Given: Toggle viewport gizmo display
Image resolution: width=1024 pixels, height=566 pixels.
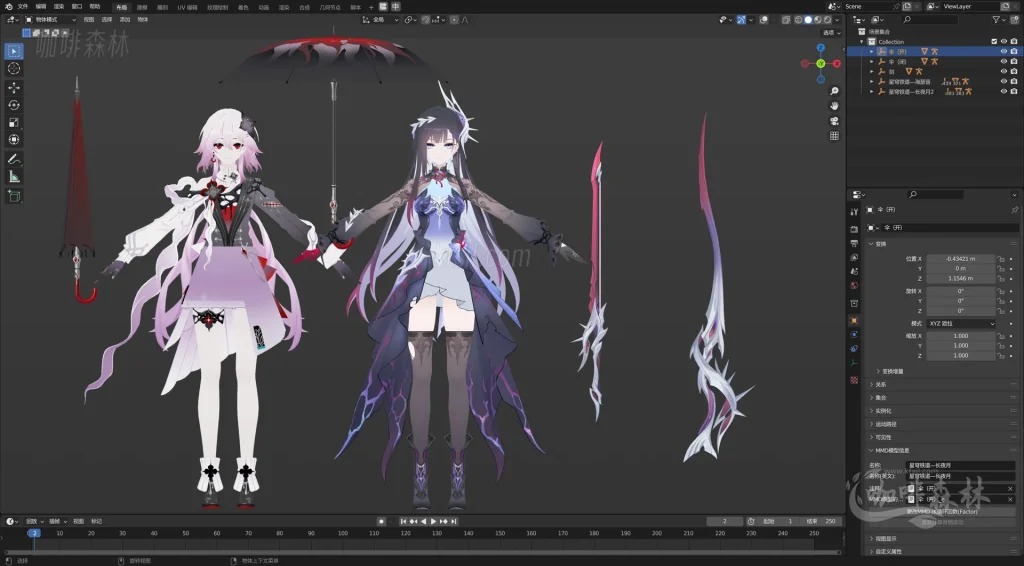Looking at the screenshot, I should (741, 20).
